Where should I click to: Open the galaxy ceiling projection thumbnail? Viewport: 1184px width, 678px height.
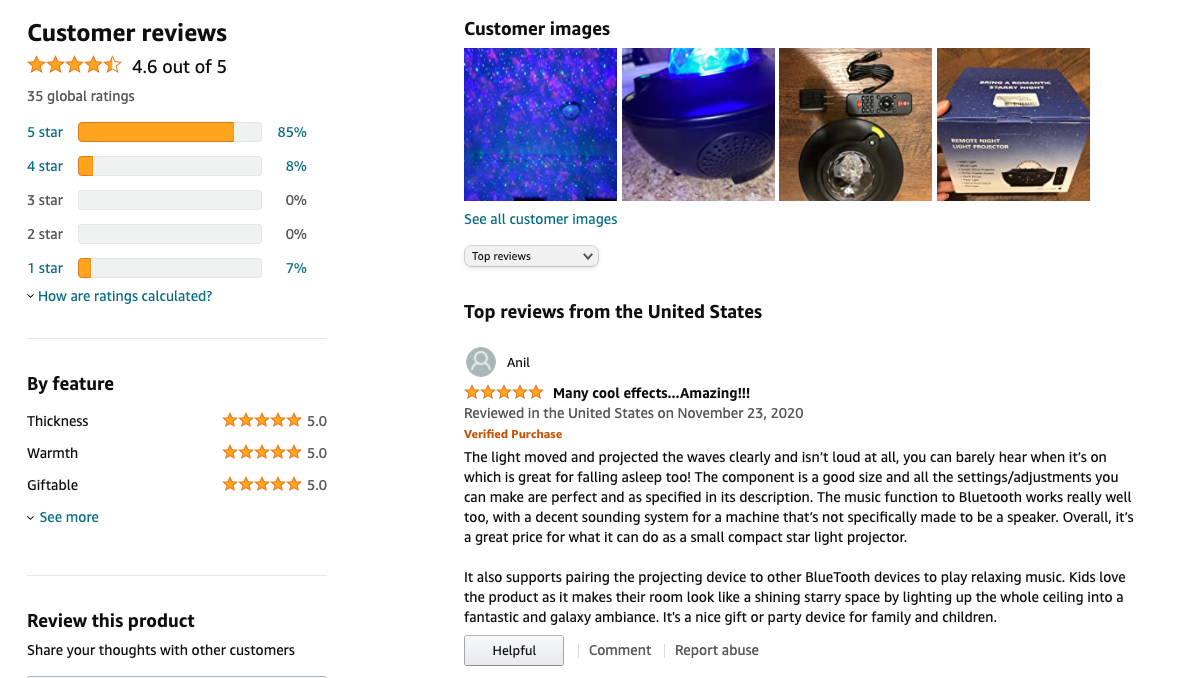[540, 124]
